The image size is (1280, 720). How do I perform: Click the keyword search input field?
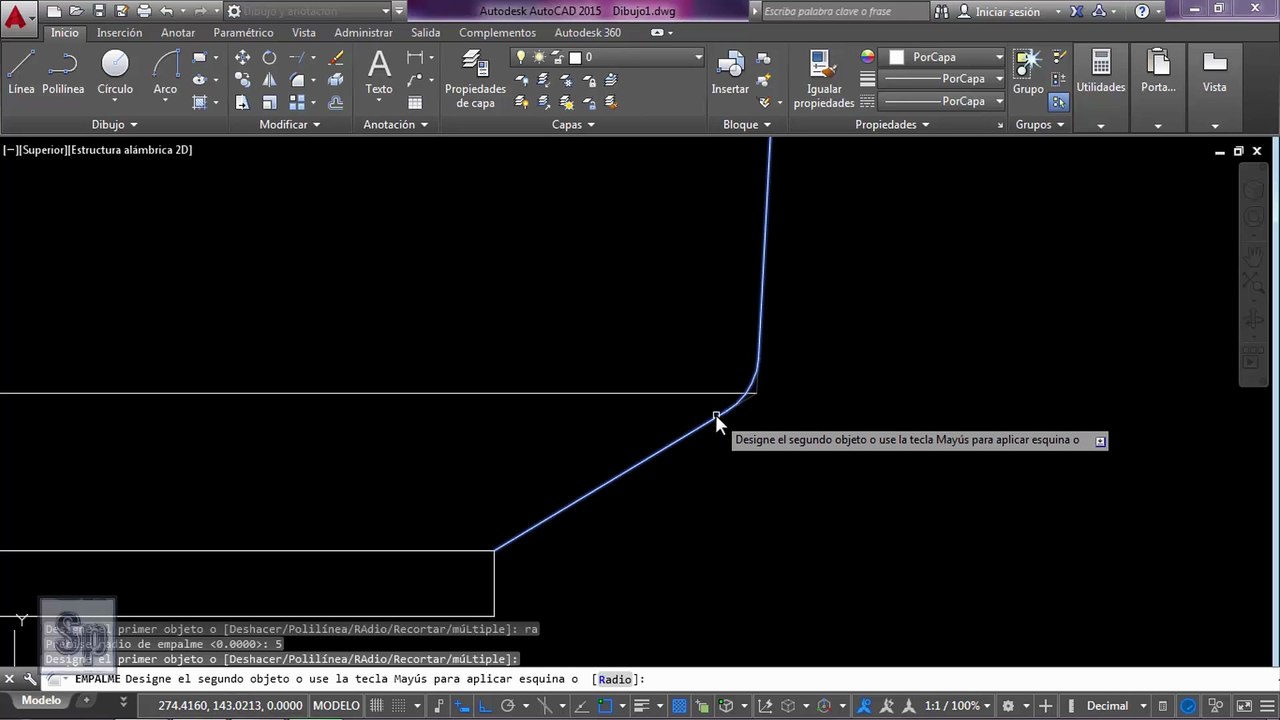point(845,12)
